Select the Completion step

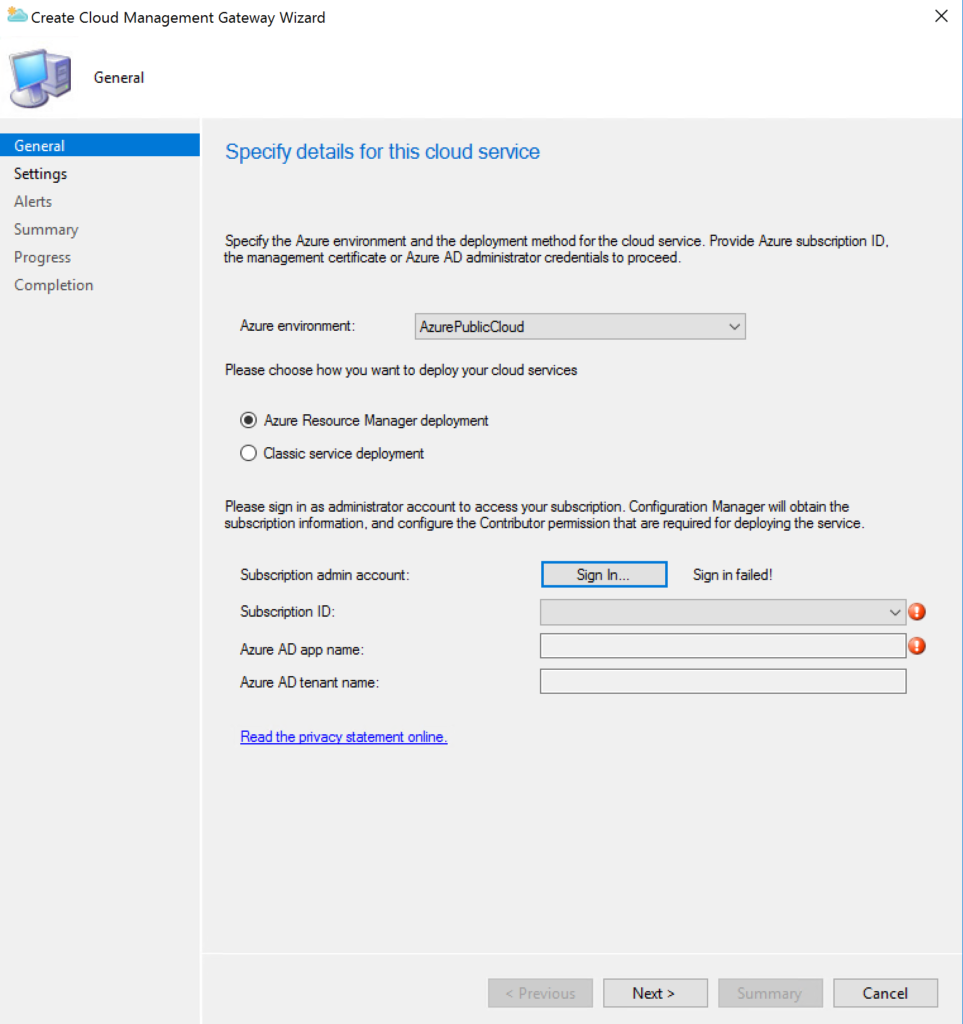(x=53, y=284)
